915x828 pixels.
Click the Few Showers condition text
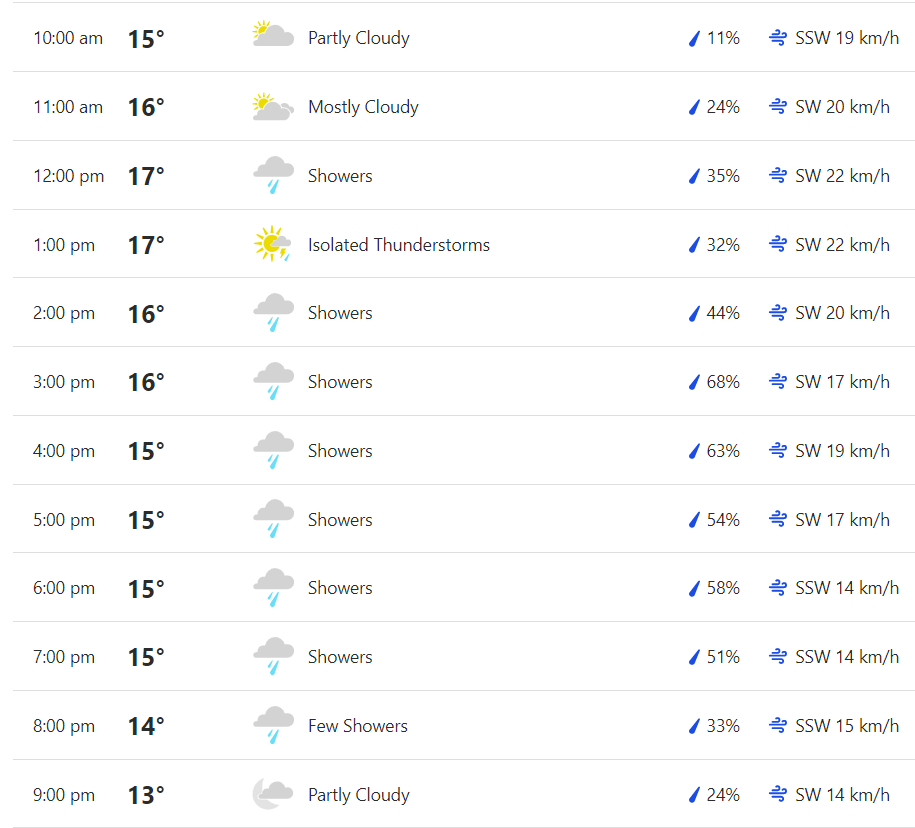[357, 726]
